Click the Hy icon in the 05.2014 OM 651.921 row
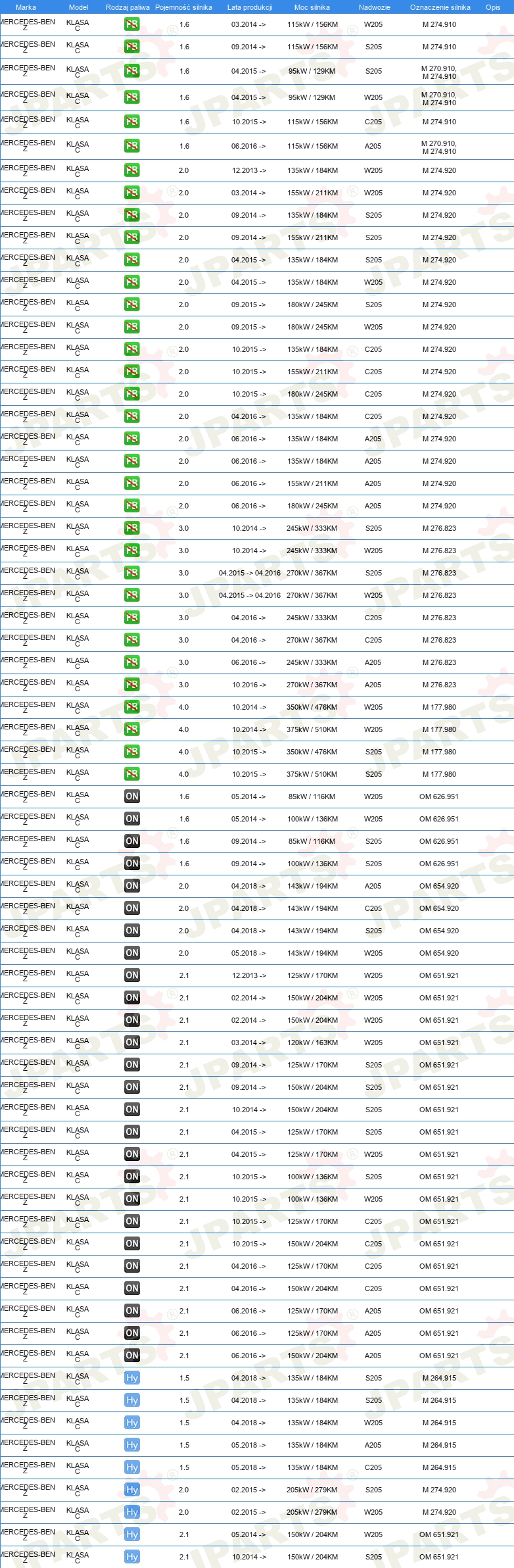The height and width of the screenshot is (1568, 514). tap(132, 1534)
